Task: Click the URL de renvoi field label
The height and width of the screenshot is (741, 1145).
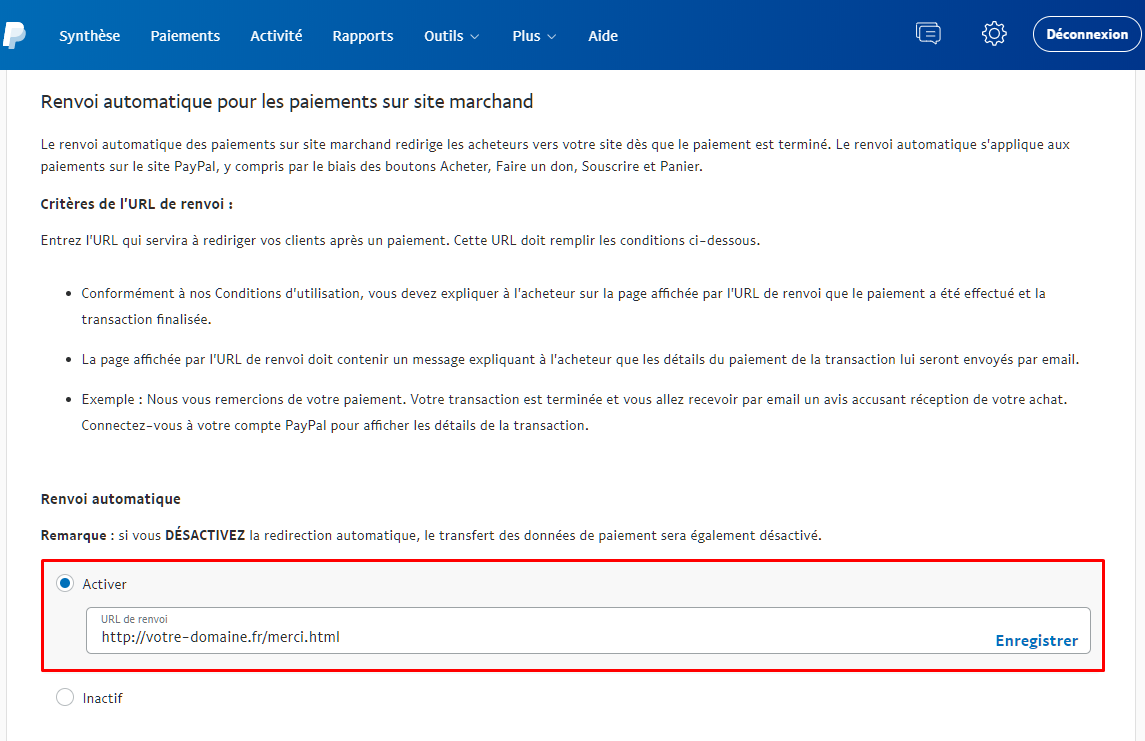Action: coord(133,619)
